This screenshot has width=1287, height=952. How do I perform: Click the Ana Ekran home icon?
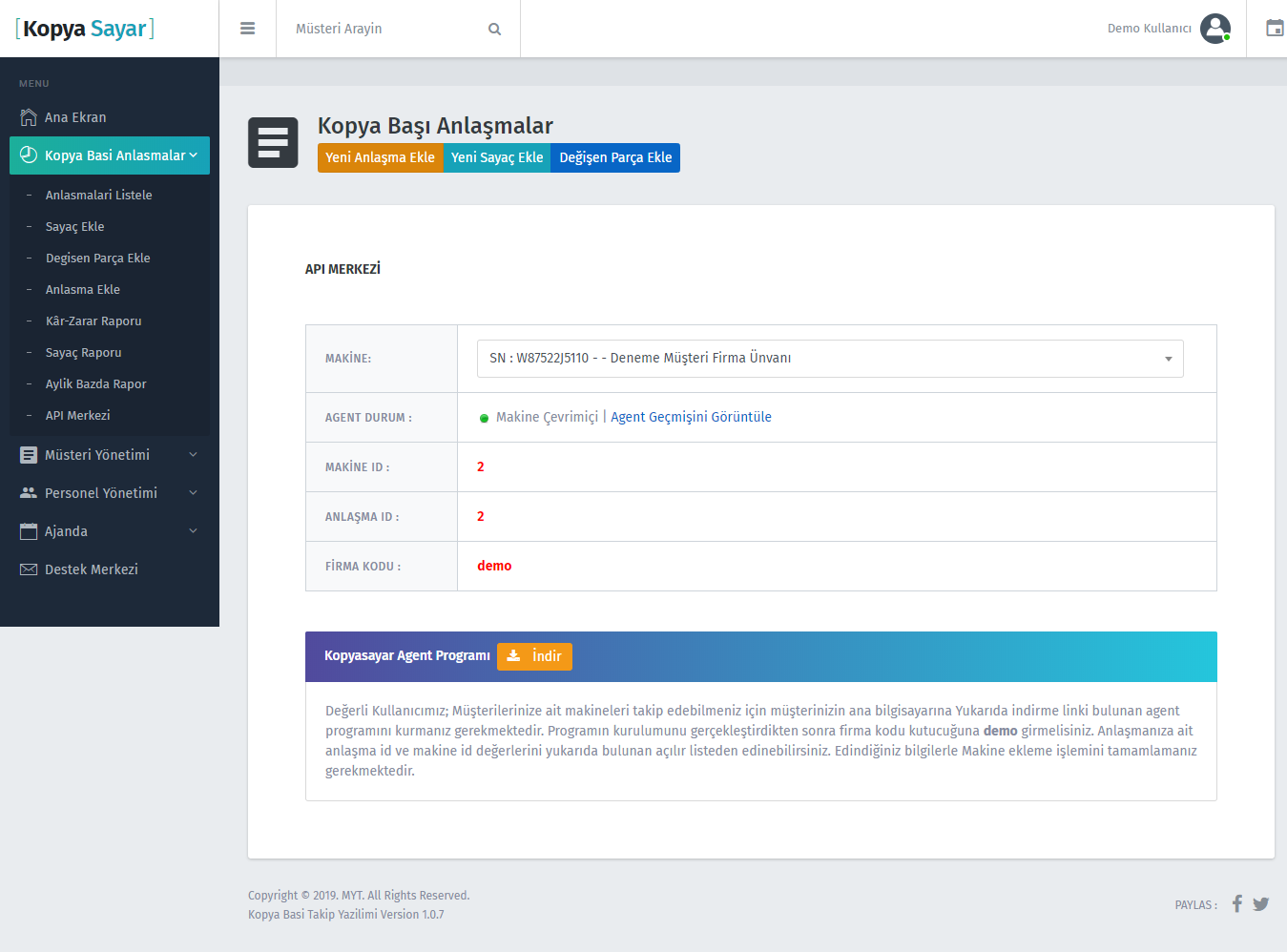tap(29, 117)
